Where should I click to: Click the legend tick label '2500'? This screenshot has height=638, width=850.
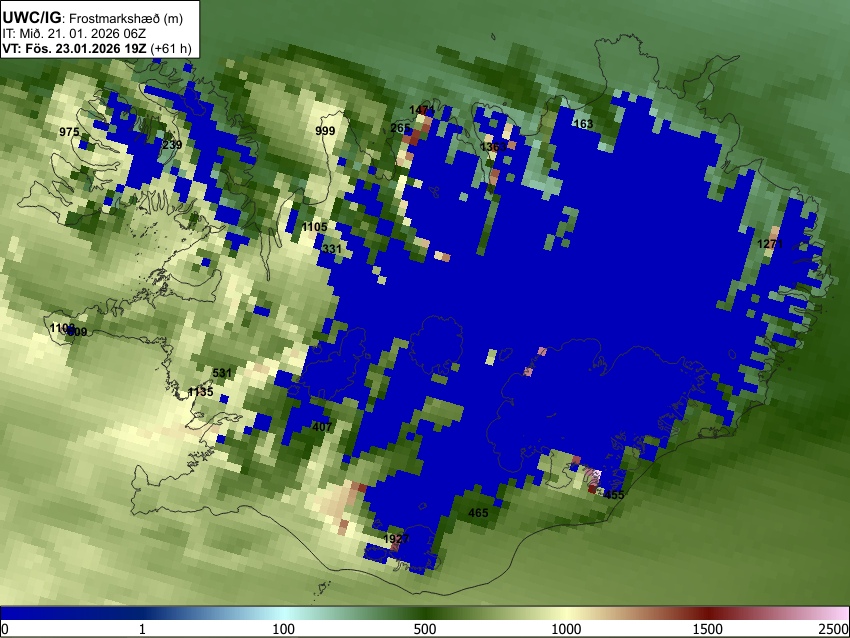[834, 629]
